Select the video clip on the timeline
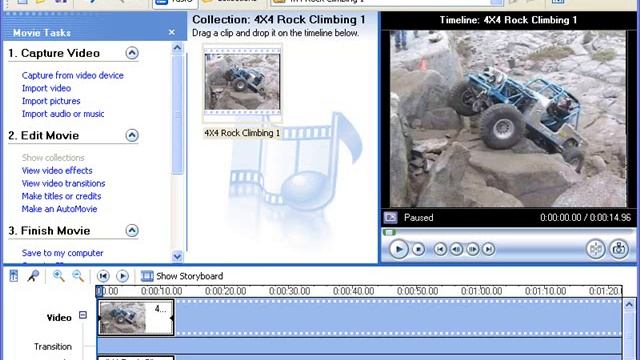The height and width of the screenshot is (360, 640). pyautogui.click(x=136, y=318)
